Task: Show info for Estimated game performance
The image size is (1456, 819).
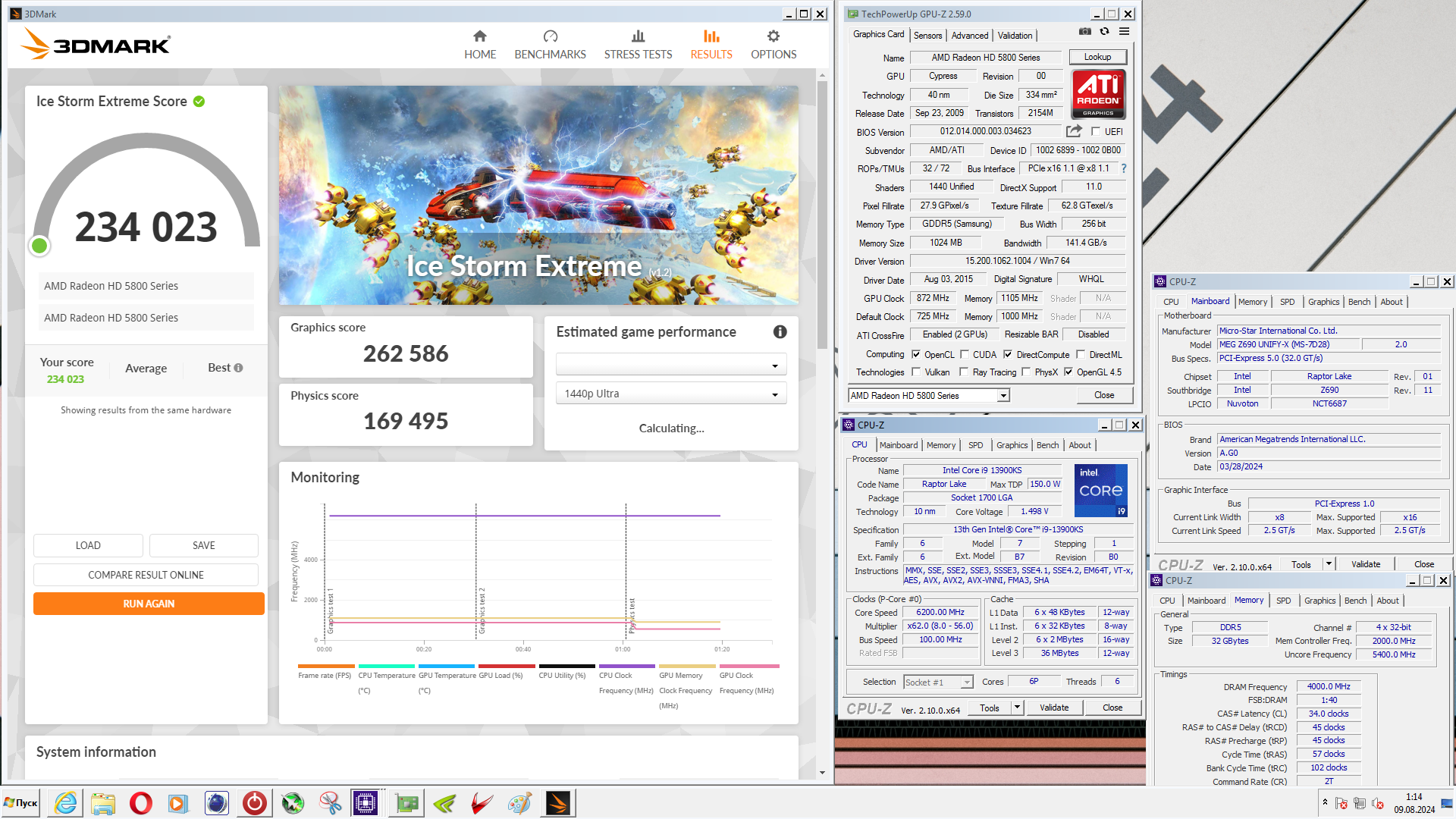Action: (780, 331)
